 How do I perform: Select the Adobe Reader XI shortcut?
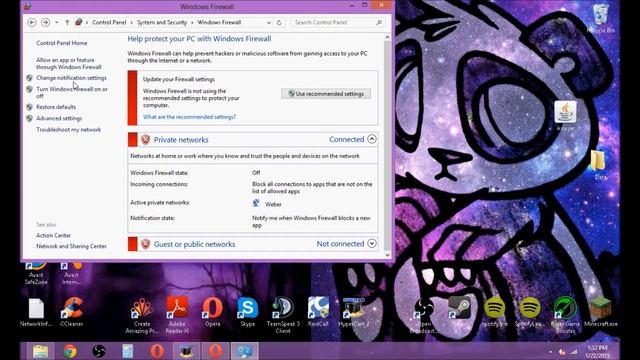pos(177,315)
